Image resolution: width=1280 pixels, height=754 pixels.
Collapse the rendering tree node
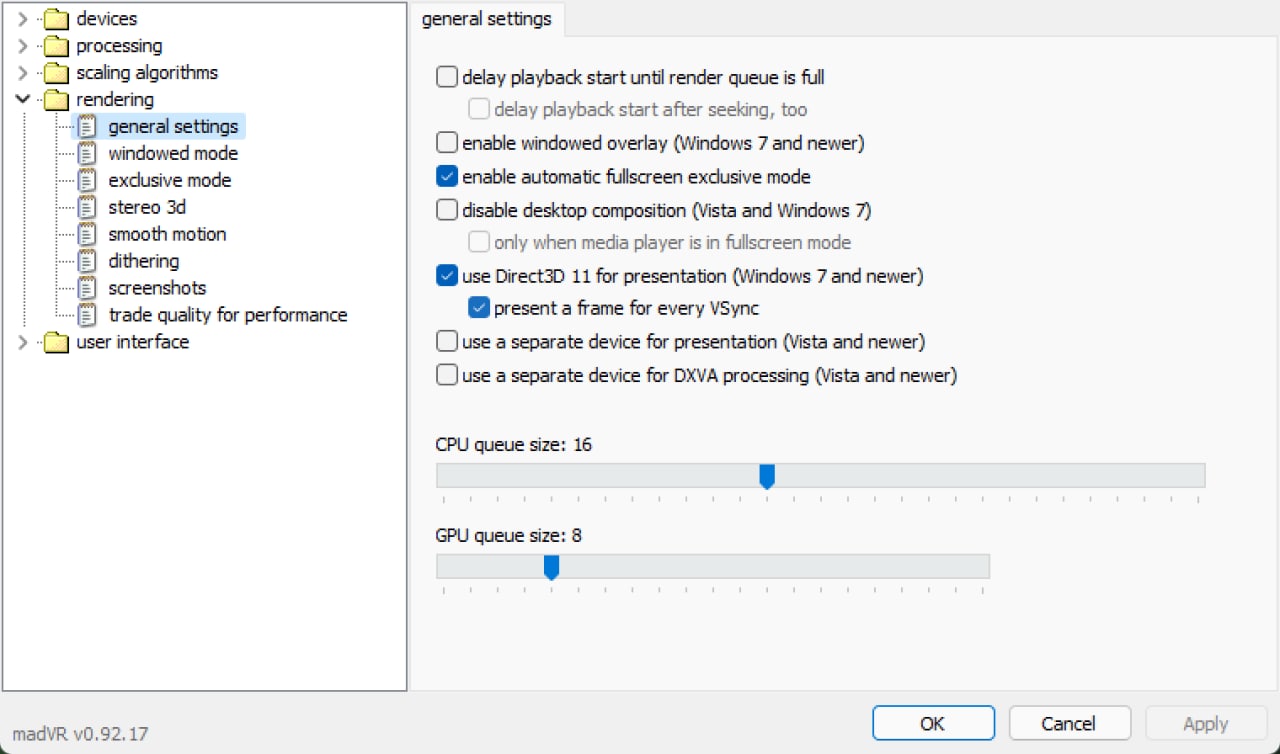coord(23,100)
